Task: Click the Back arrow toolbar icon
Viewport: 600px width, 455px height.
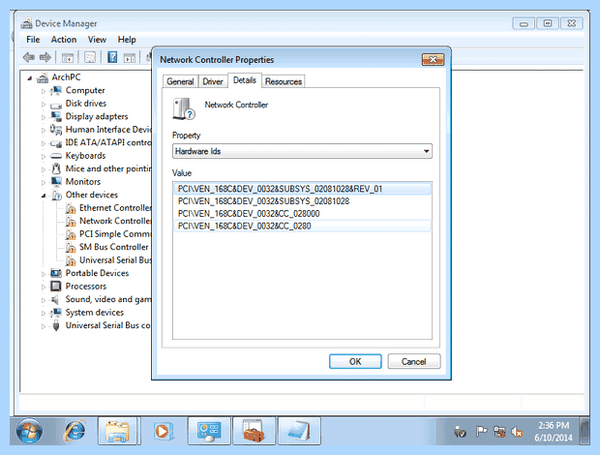Action: pos(29,57)
